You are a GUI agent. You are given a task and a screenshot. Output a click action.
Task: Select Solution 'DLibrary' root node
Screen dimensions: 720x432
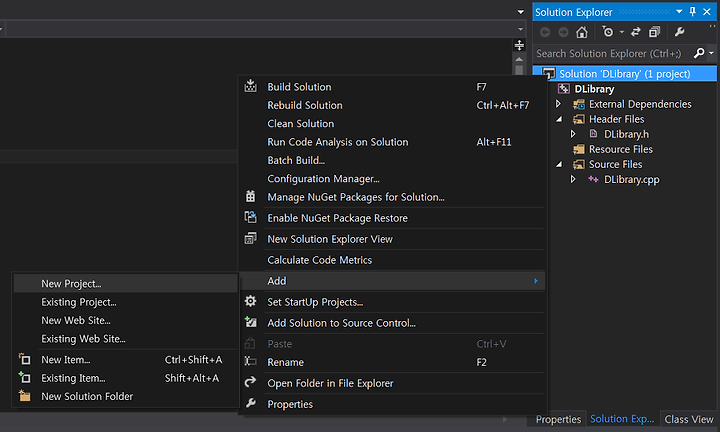click(624, 73)
